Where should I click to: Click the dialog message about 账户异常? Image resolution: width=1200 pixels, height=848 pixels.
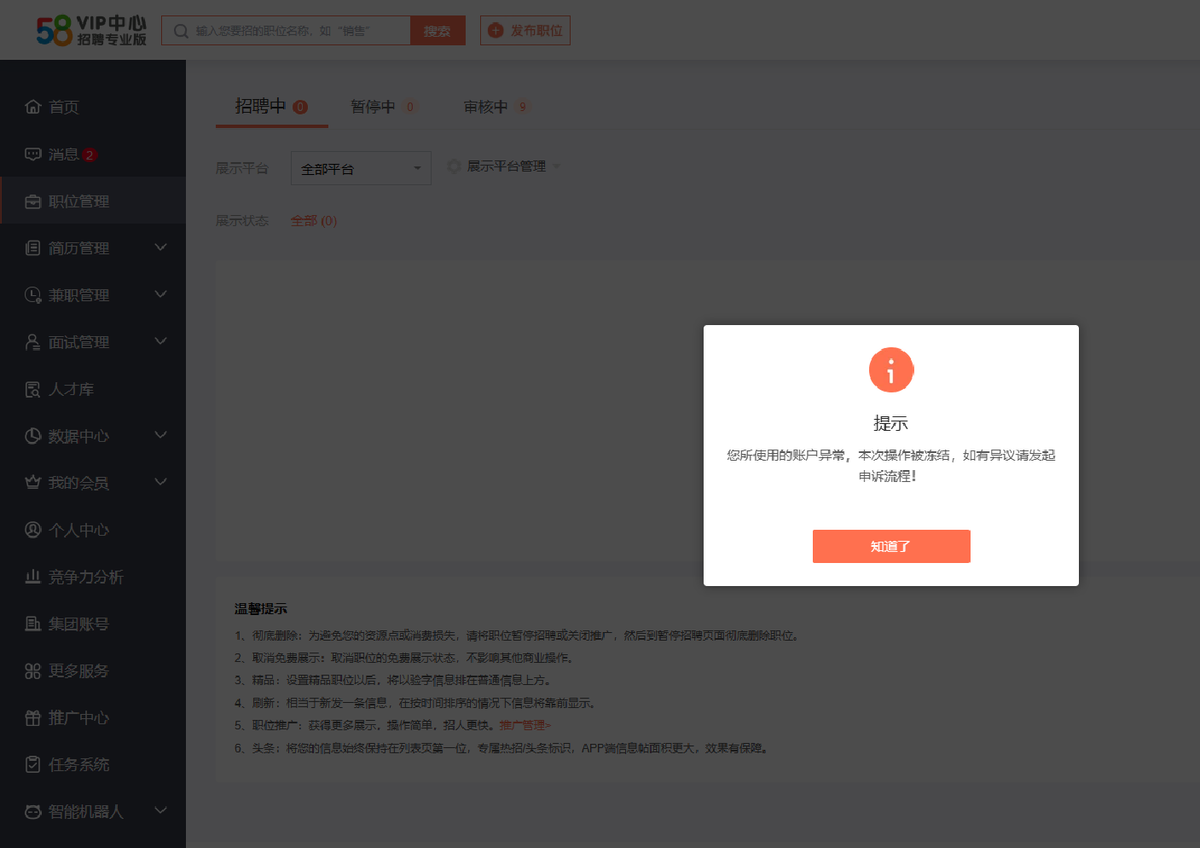point(891,466)
